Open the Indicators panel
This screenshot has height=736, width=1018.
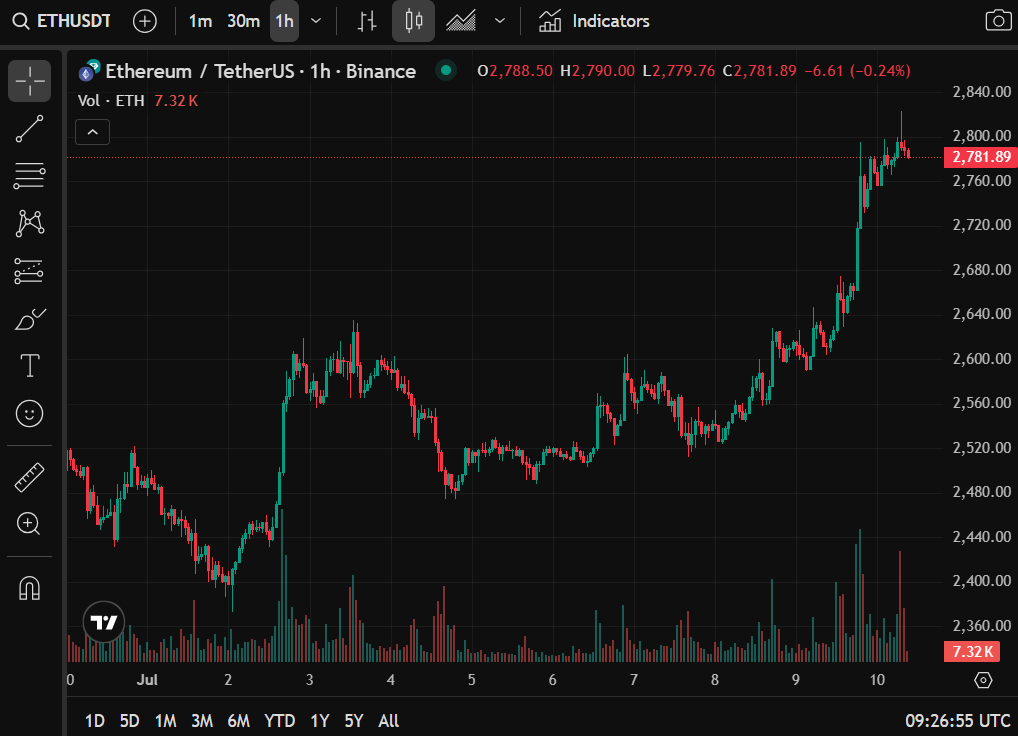(x=594, y=21)
